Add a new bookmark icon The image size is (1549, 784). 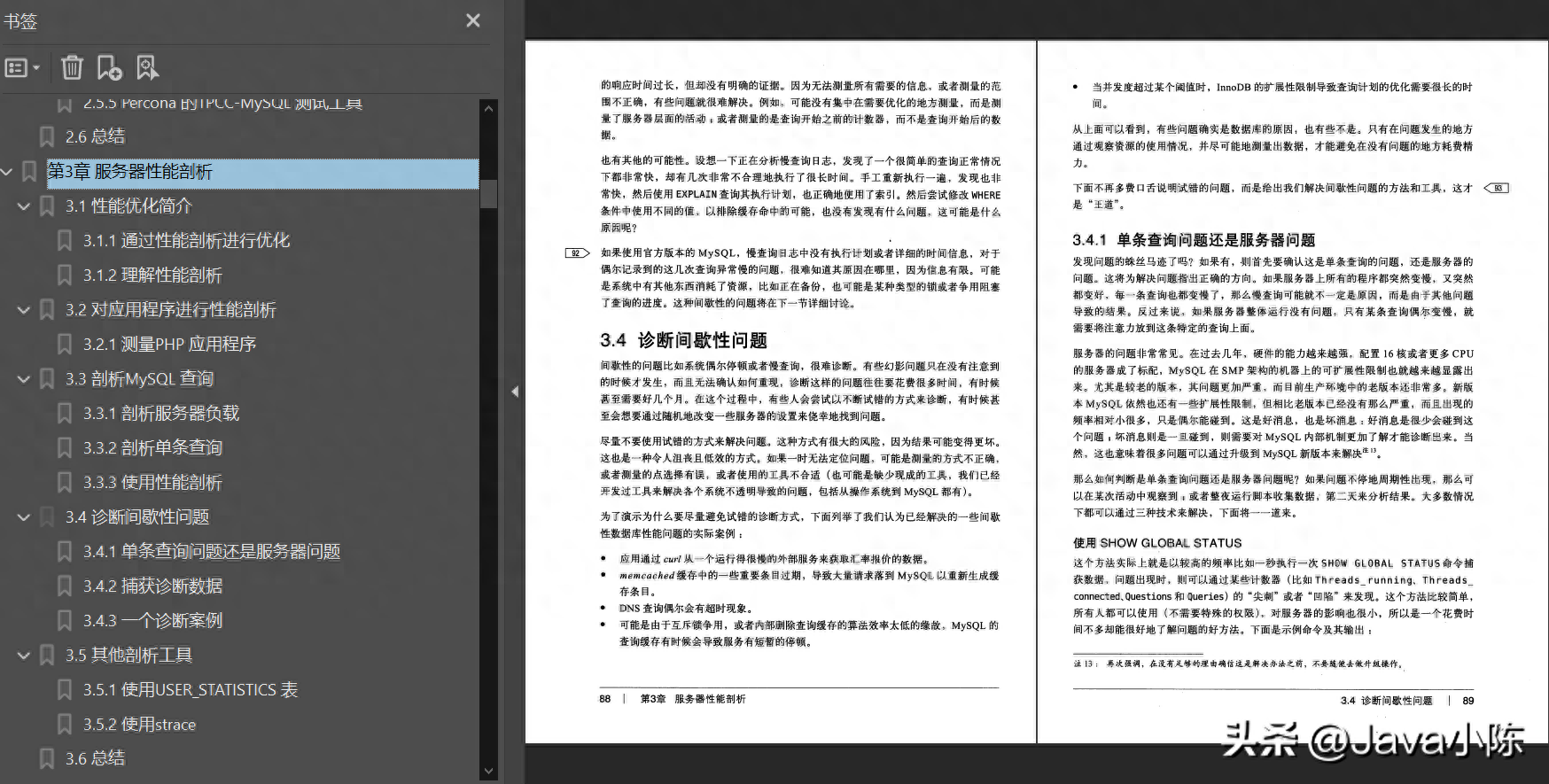[x=109, y=67]
